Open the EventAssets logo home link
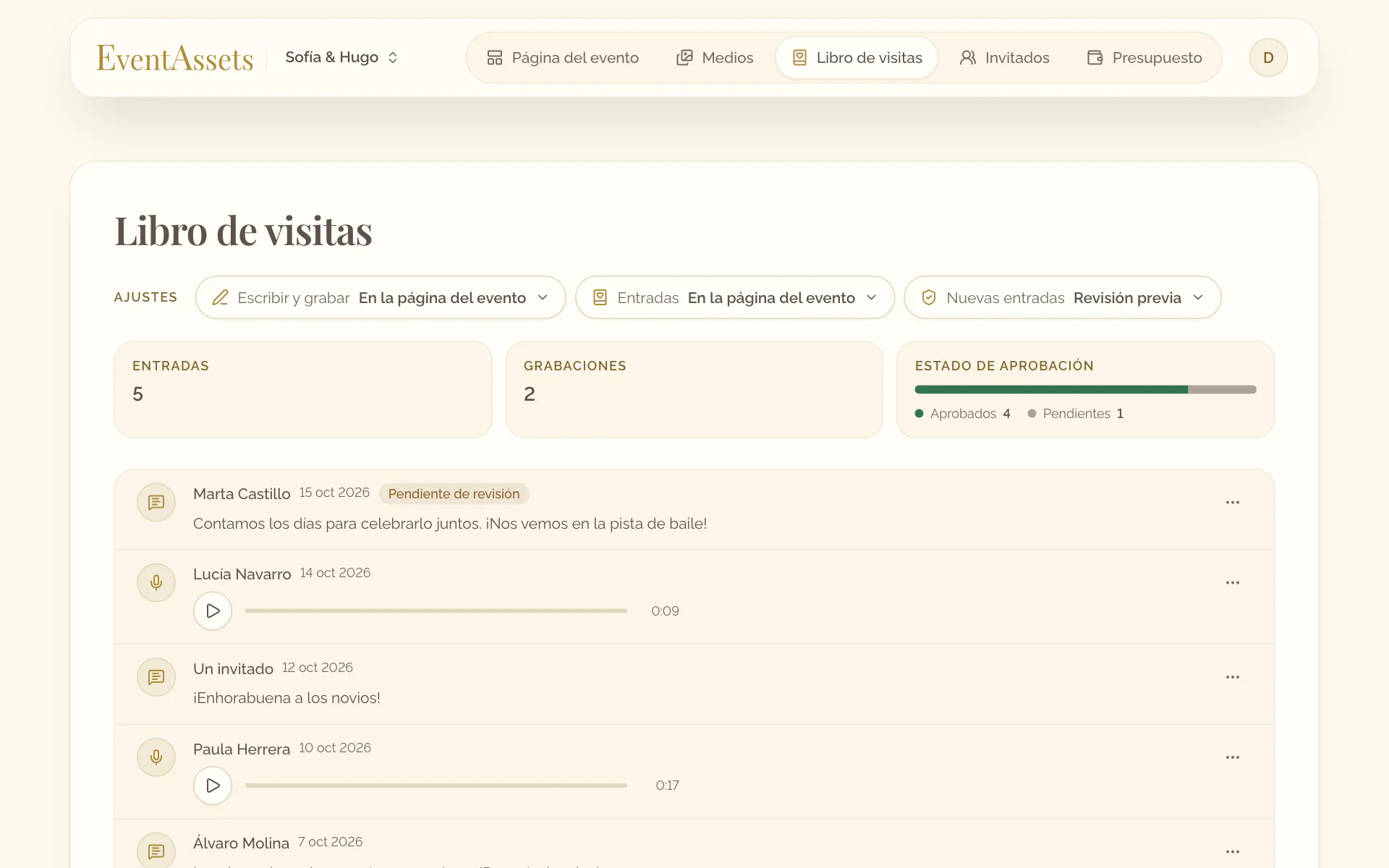Viewport: 1389px width, 868px height. 175,58
